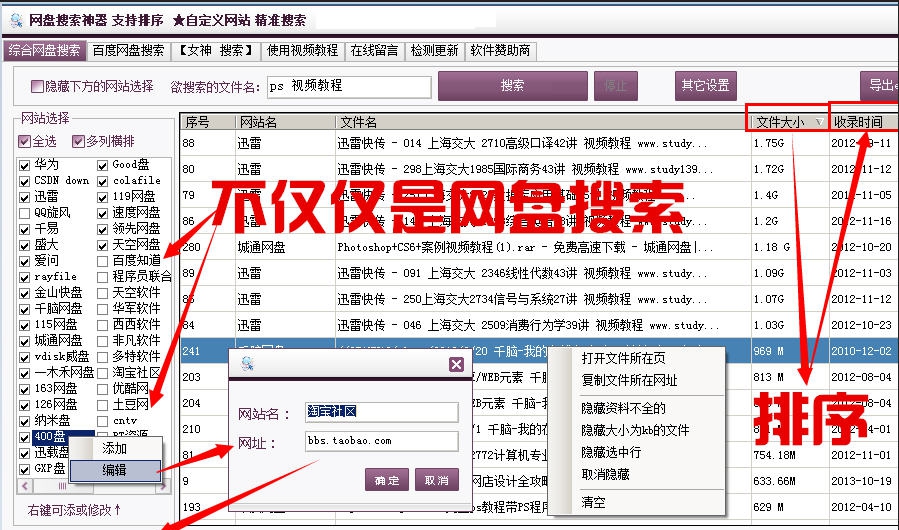Click the 网址 field showing bbs.taobao.com
Screen dimensions: 899x530
tap(381, 441)
